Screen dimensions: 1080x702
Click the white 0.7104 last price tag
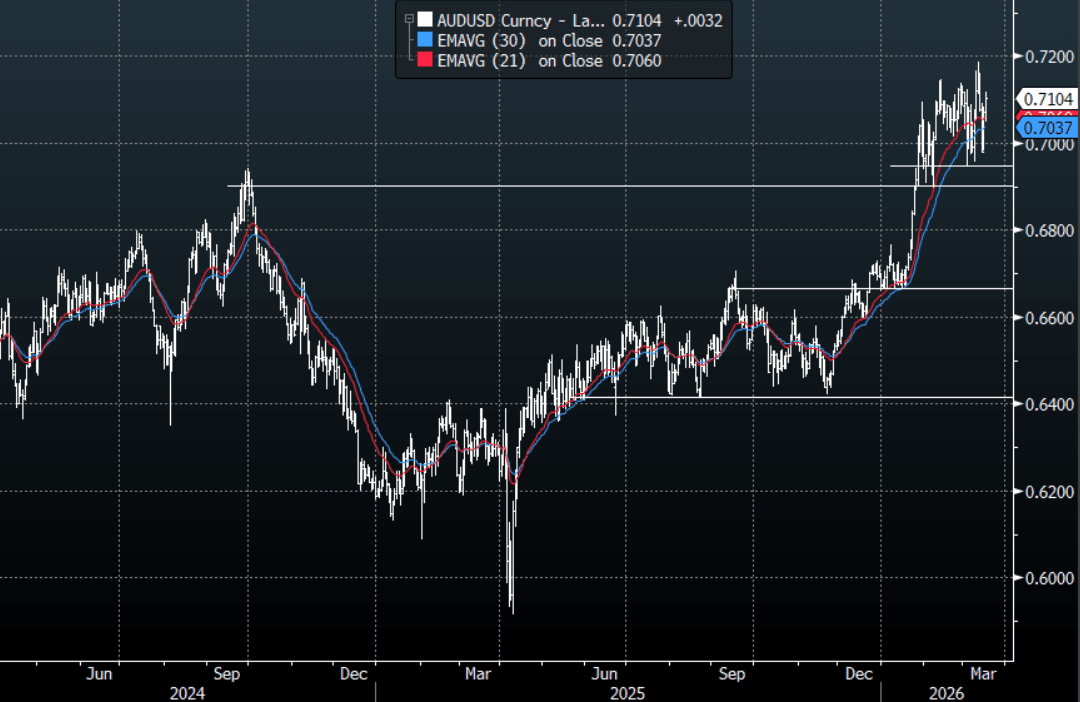click(1047, 98)
